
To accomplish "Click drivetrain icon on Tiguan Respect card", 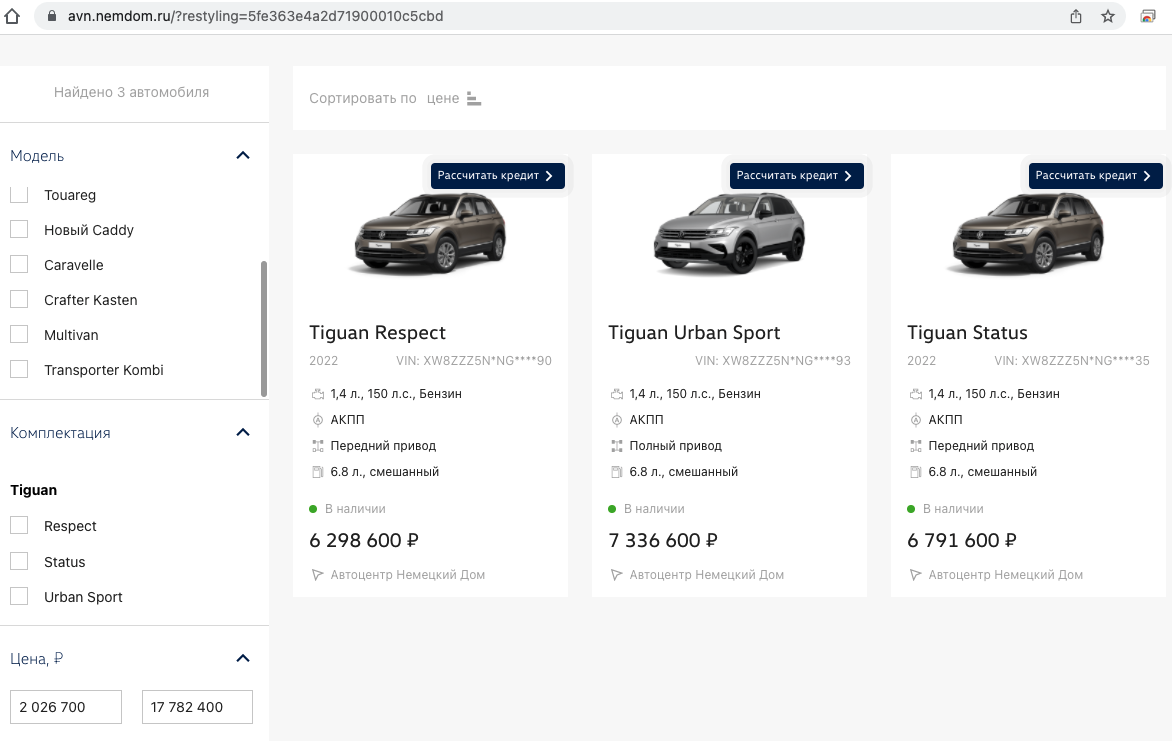I will pyautogui.click(x=318, y=446).
